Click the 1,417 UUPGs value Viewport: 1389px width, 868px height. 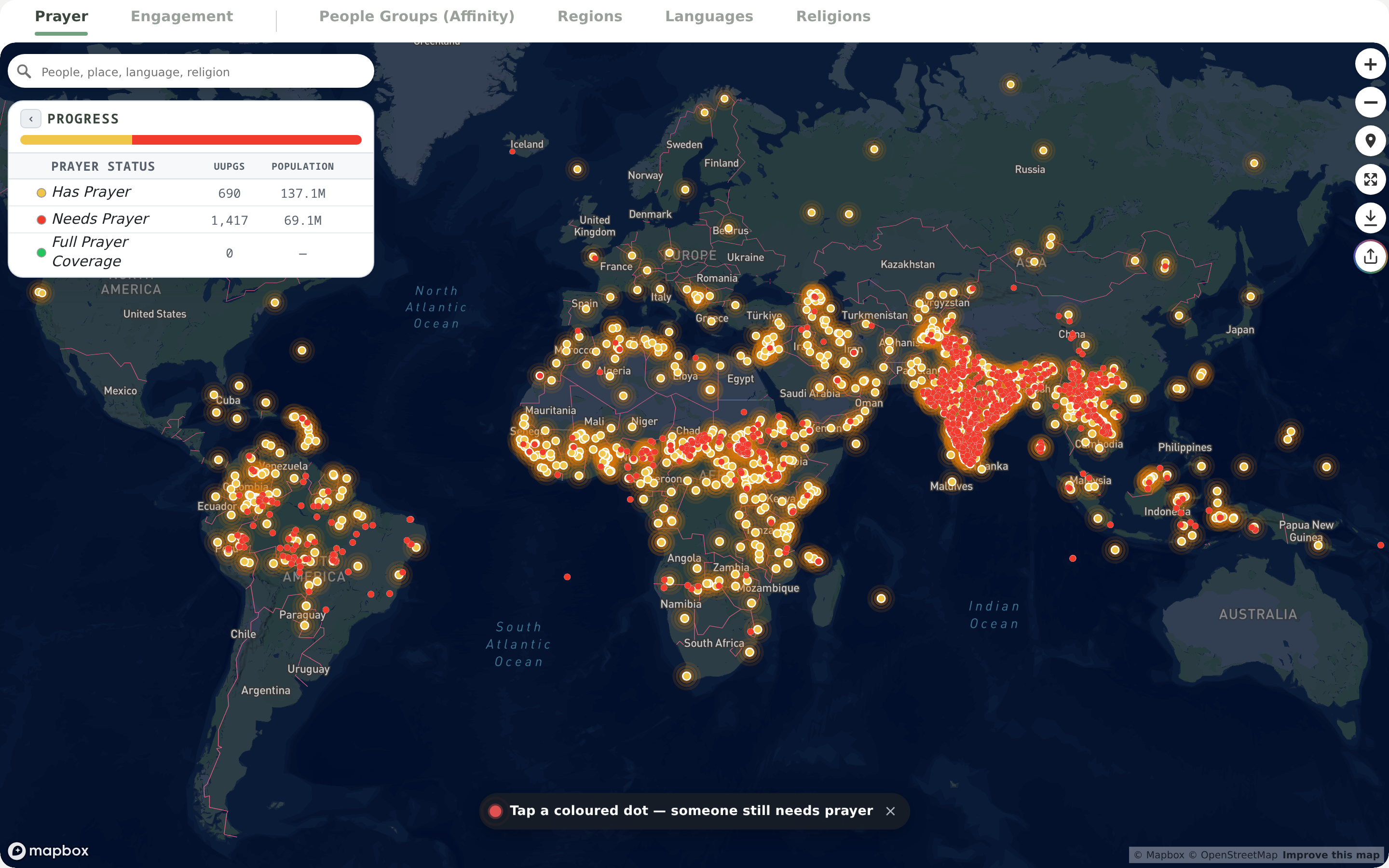click(x=230, y=220)
